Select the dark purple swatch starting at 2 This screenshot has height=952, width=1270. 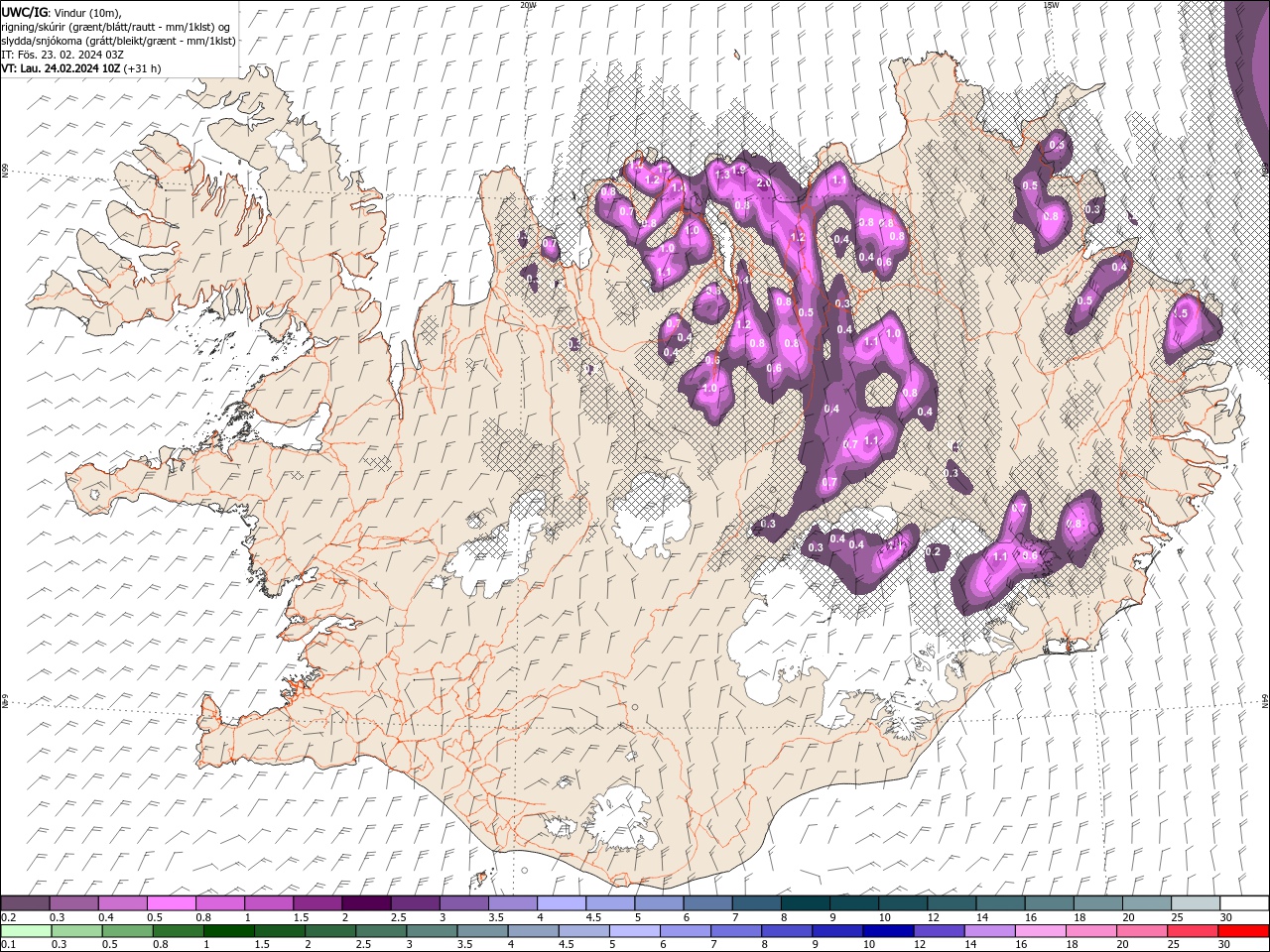(366, 903)
